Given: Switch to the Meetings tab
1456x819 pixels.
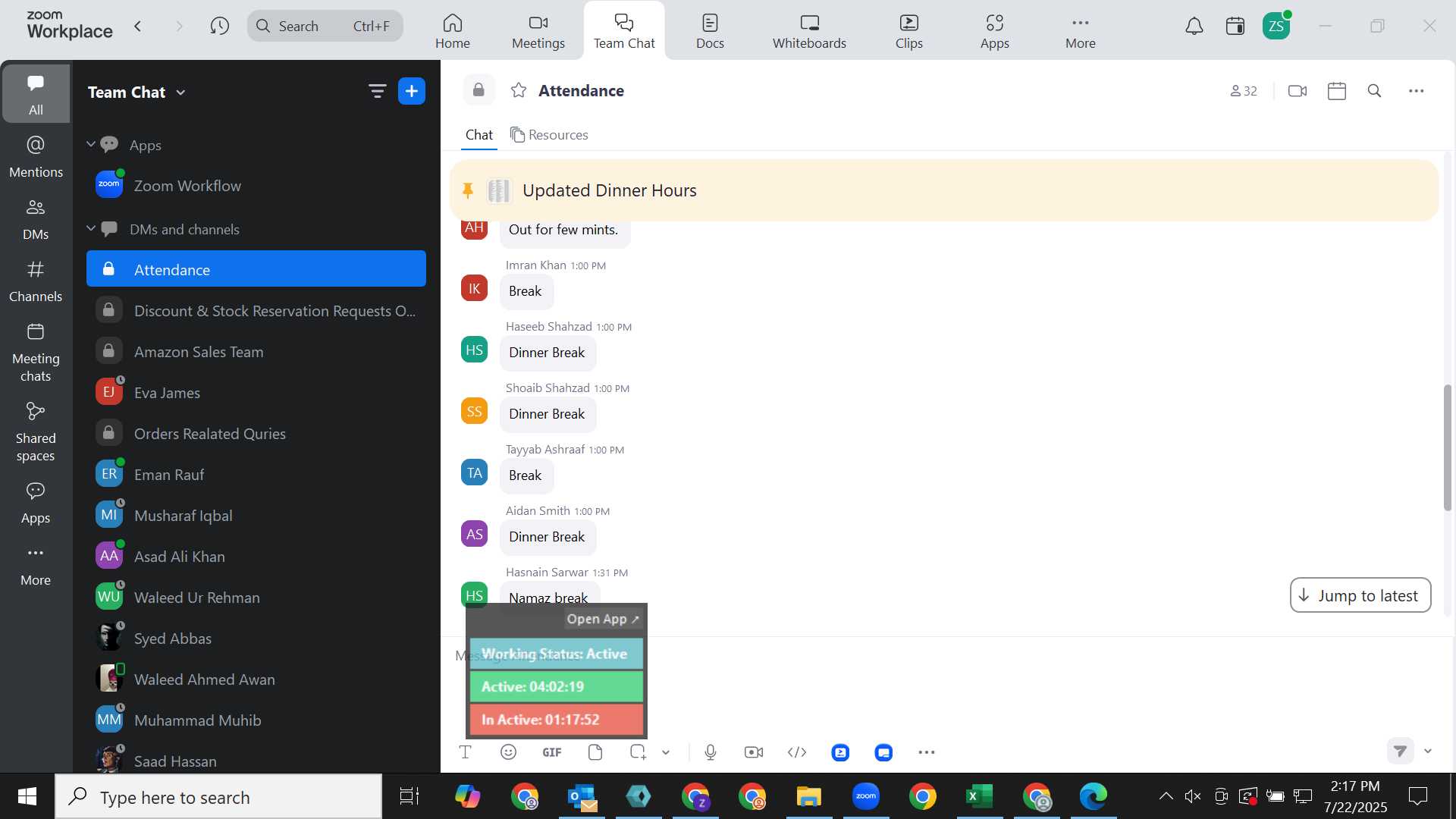Looking at the screenshot, I should coord(538,31).
